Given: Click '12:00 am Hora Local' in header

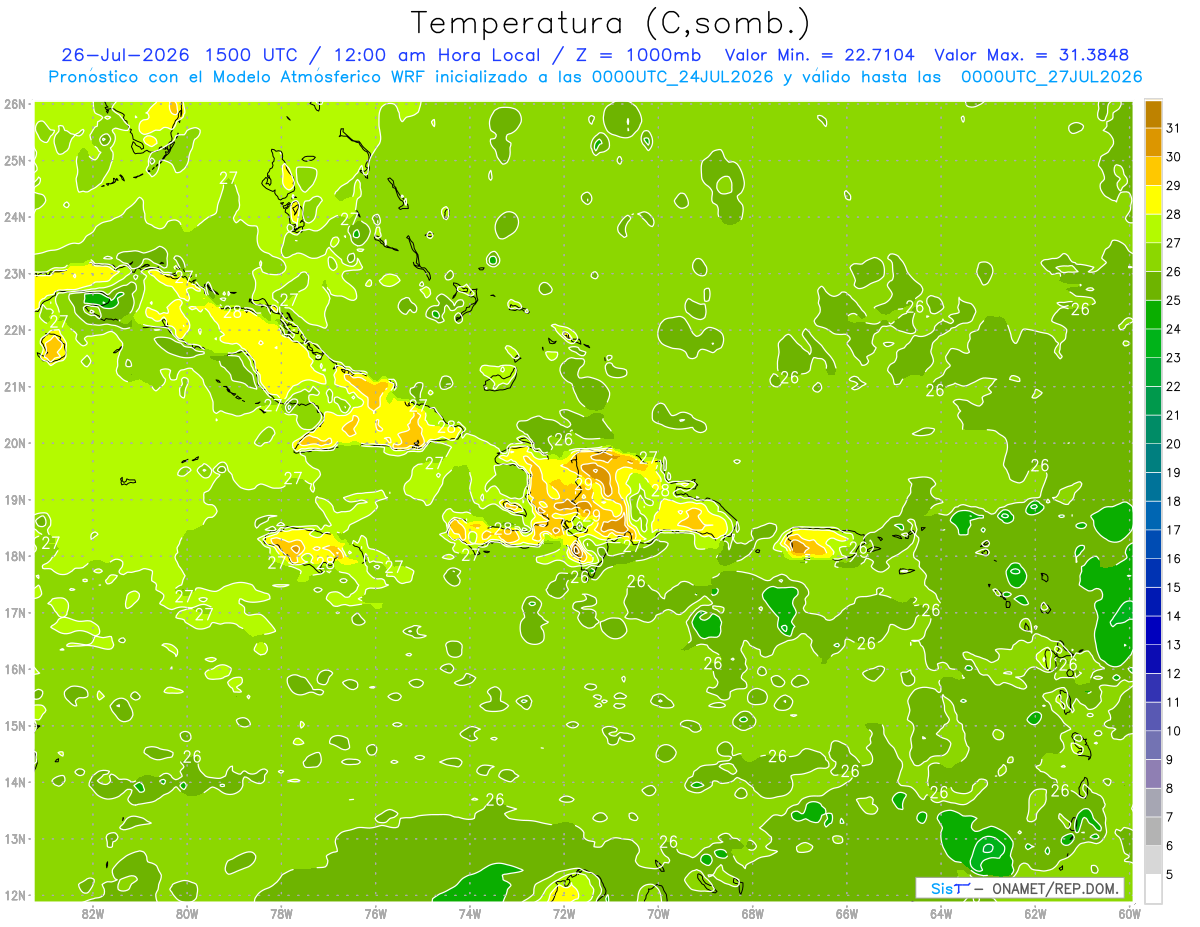Looking at the screenshot, I should click(438, 55).
